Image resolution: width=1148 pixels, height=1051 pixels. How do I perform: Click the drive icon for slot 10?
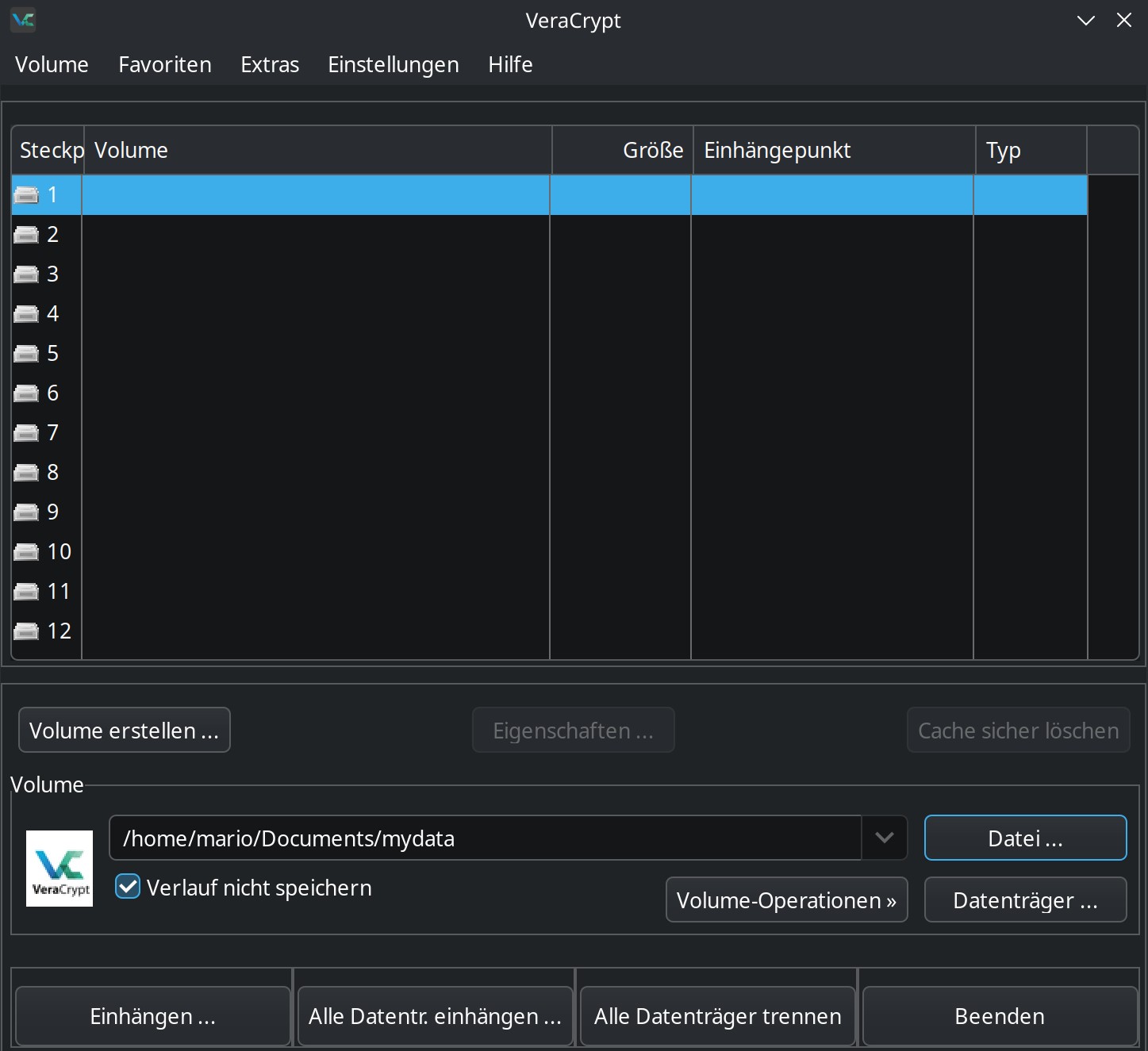[x=26, y=552]
